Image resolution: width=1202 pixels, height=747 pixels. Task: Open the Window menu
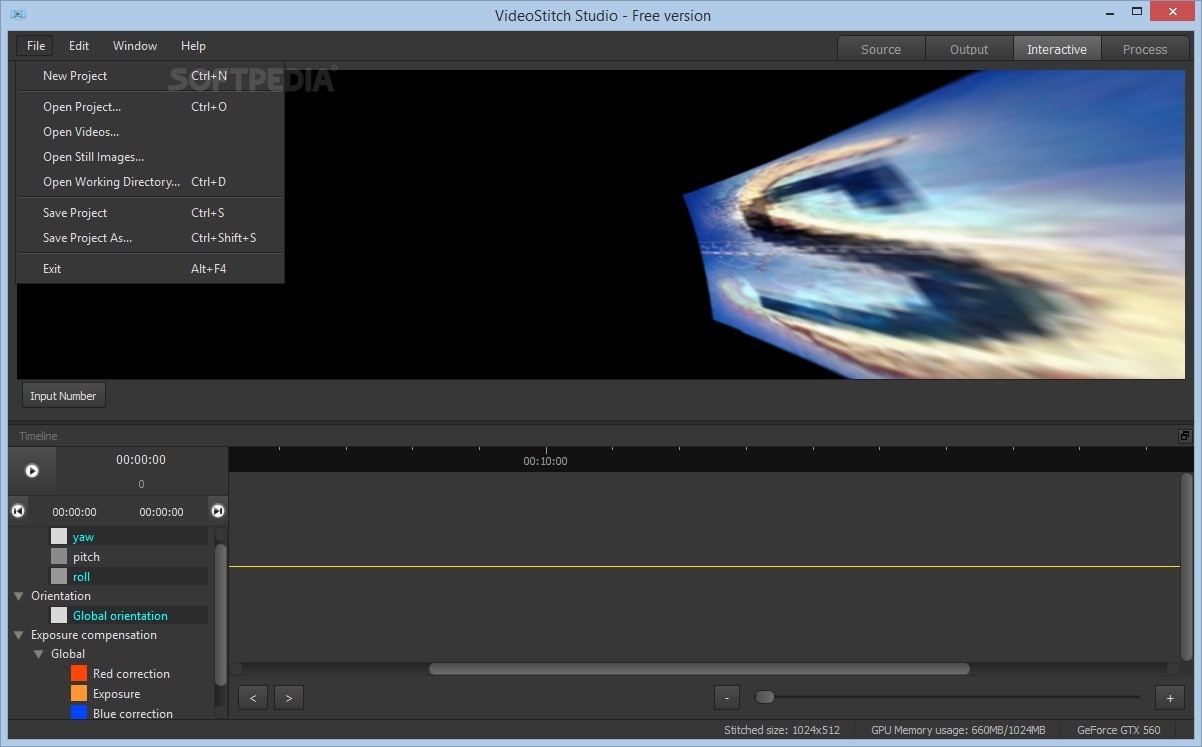[x=135, y=46]
